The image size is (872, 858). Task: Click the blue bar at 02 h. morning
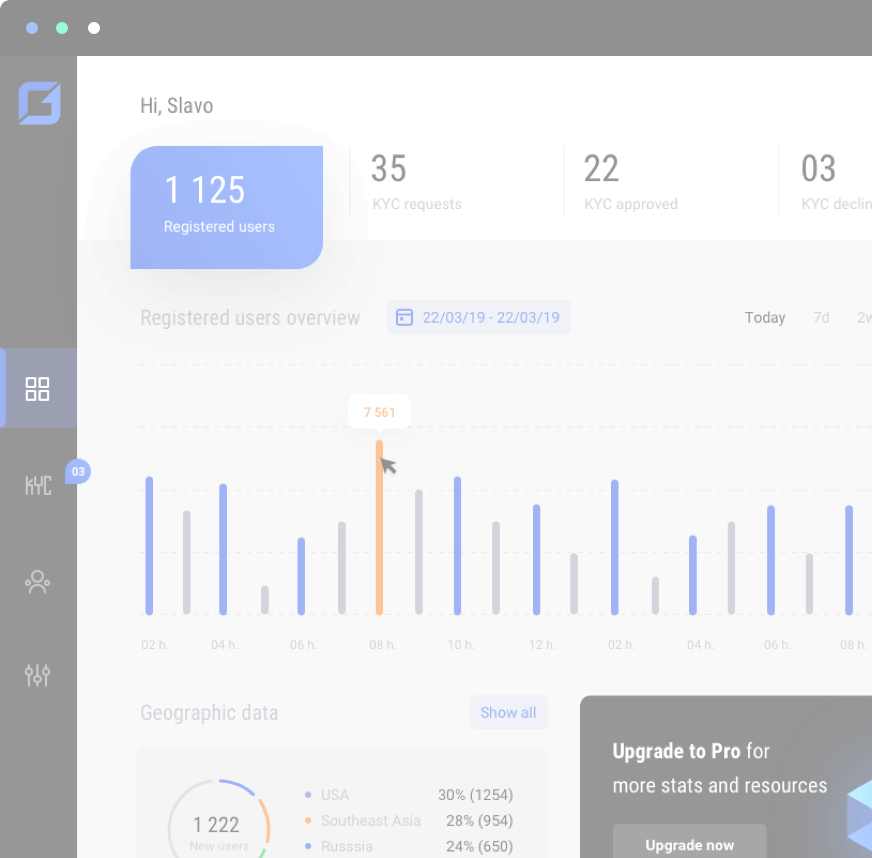click(149, 546)
